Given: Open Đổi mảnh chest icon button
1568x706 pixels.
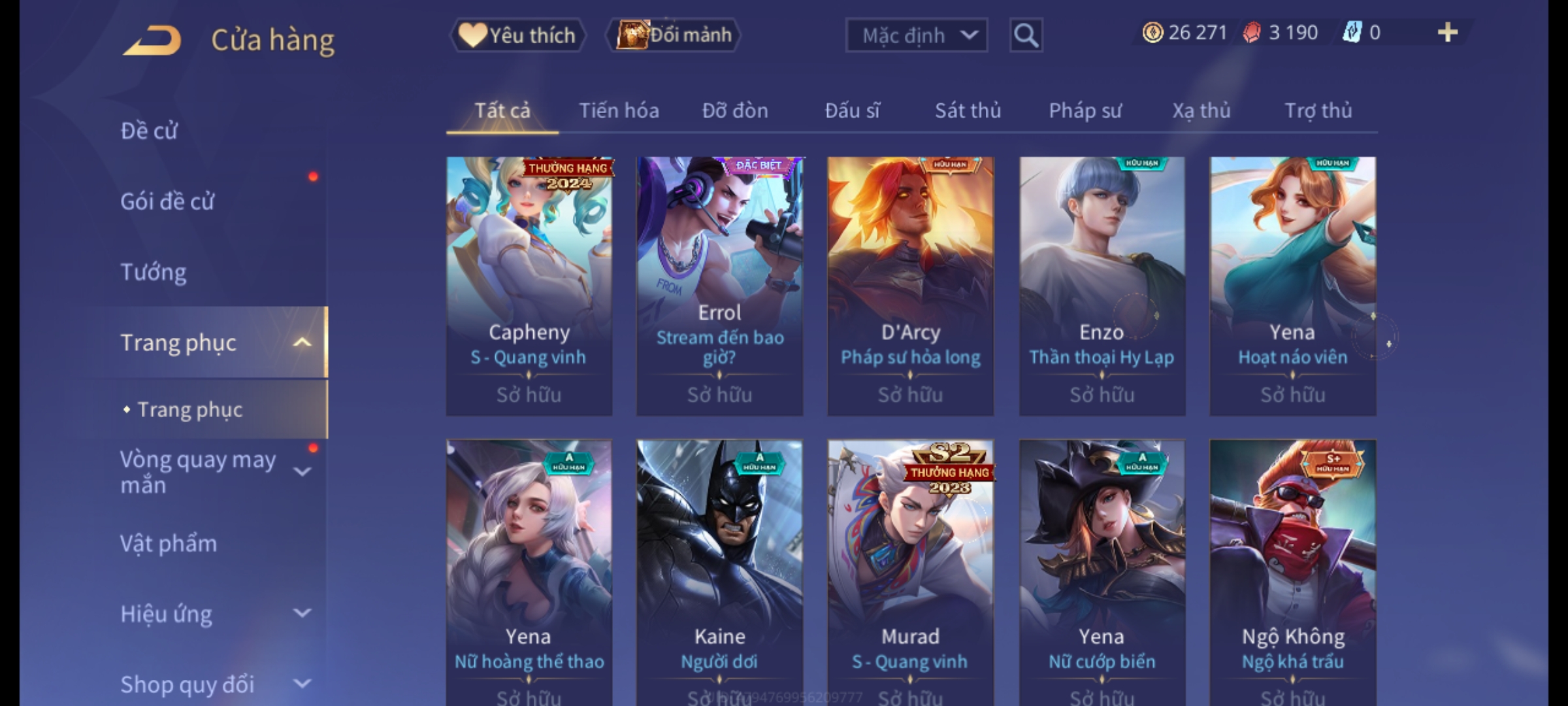Looking at the screenshot, I should 674,35.
